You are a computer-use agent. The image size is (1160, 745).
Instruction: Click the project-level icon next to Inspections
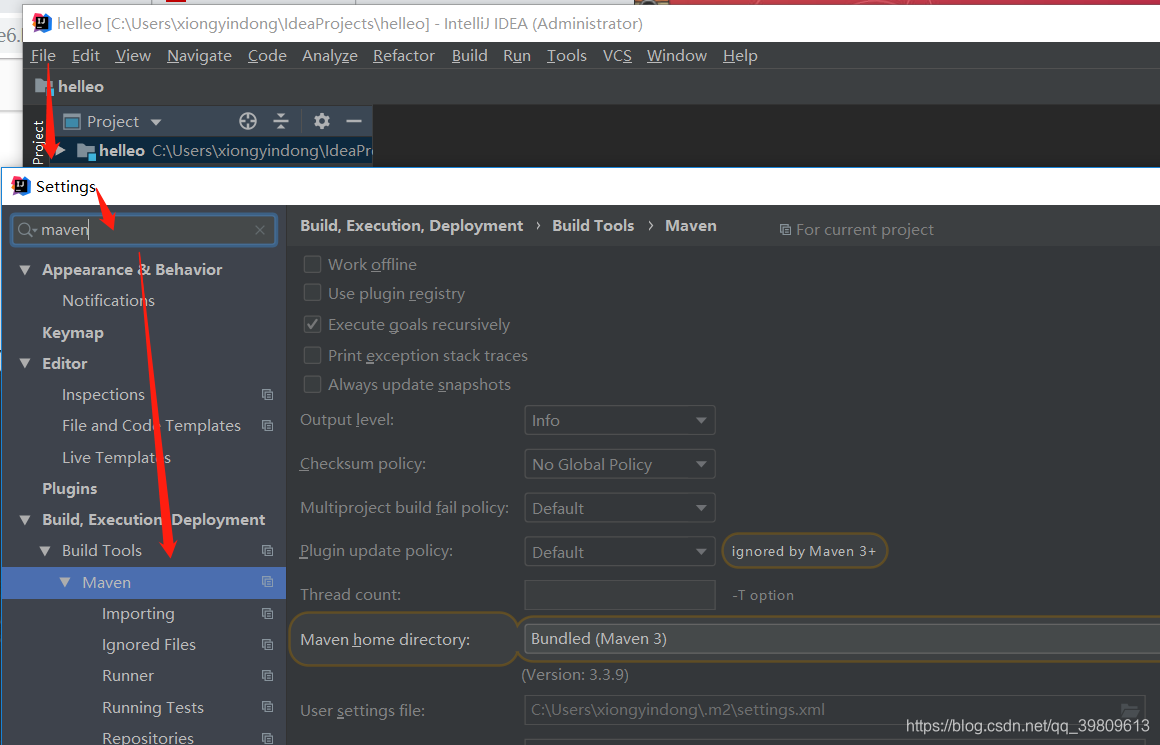click(x=268, y=394)
